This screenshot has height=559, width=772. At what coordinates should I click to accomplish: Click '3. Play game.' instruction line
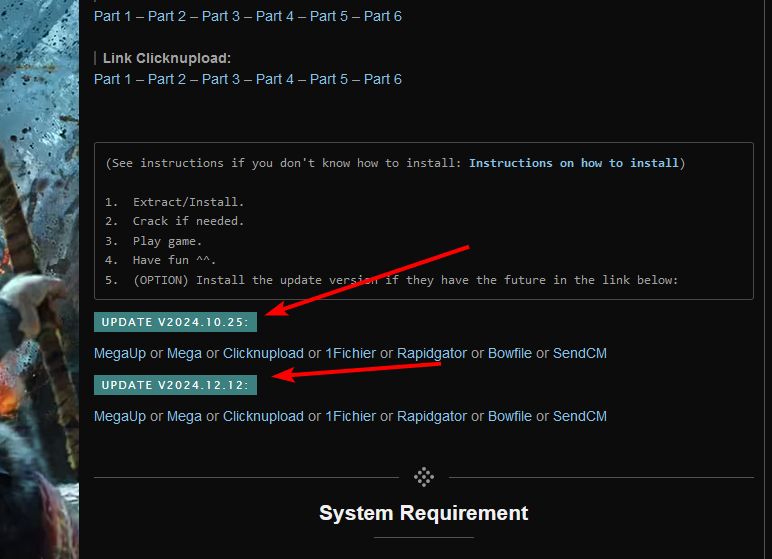tap(154, 241)
